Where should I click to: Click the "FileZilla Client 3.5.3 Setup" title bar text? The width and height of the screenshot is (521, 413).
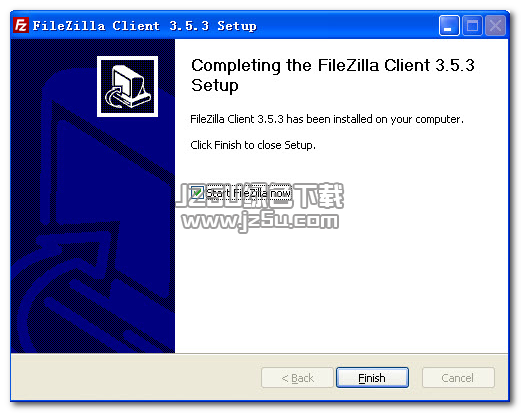(x=145, y=26)
